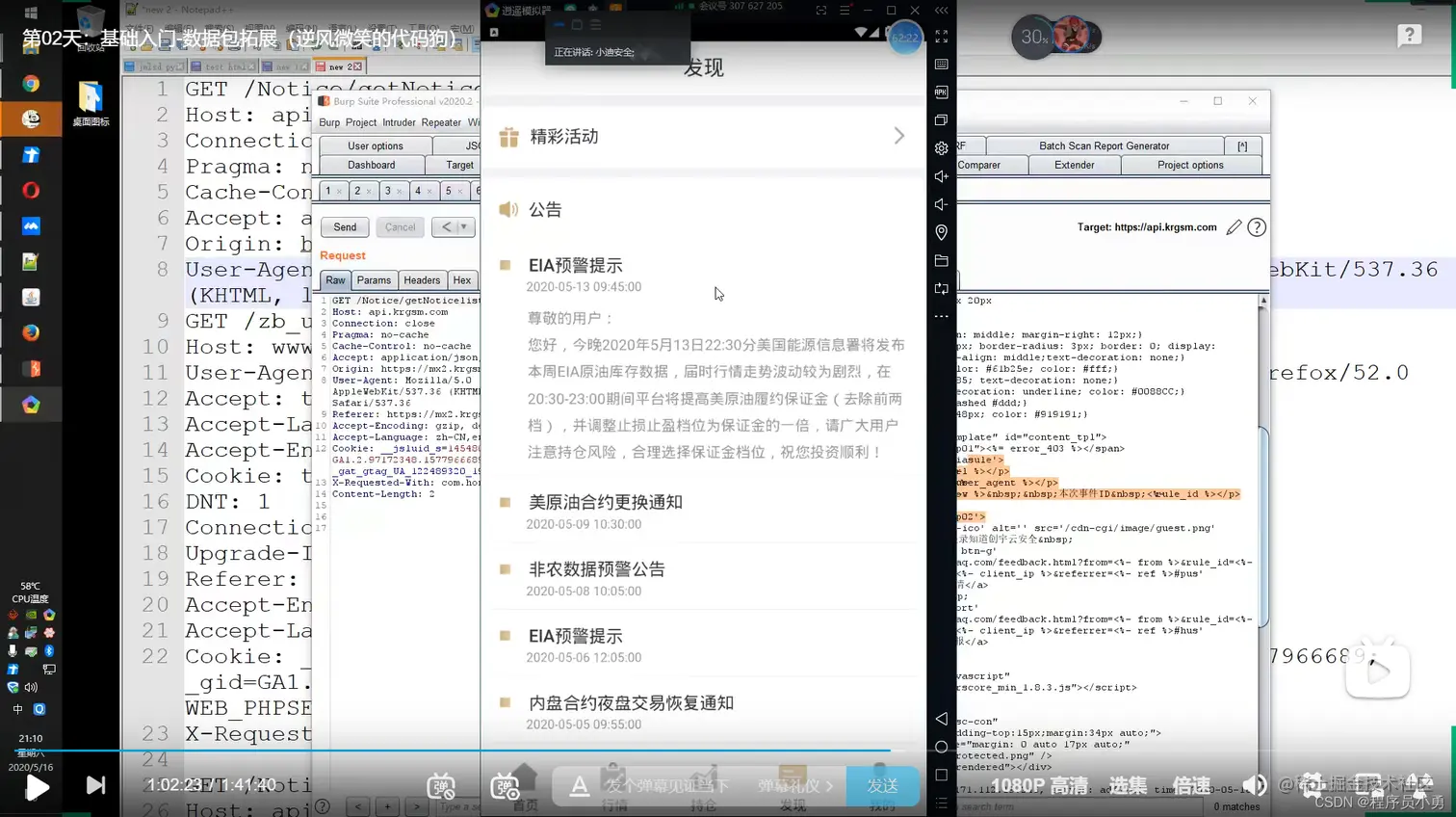Open Burp history back dropdown arrow
This screenshot has width=1456, height=817.
464,227
